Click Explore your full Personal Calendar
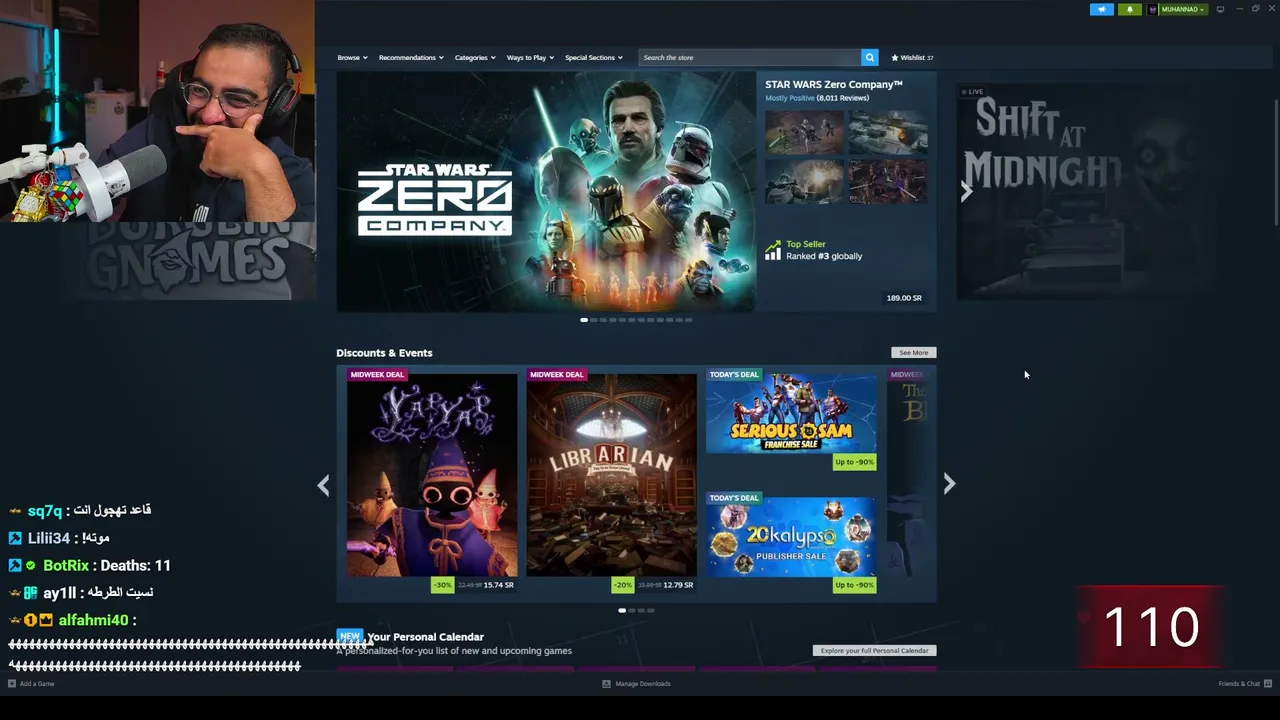 (875, 651)
